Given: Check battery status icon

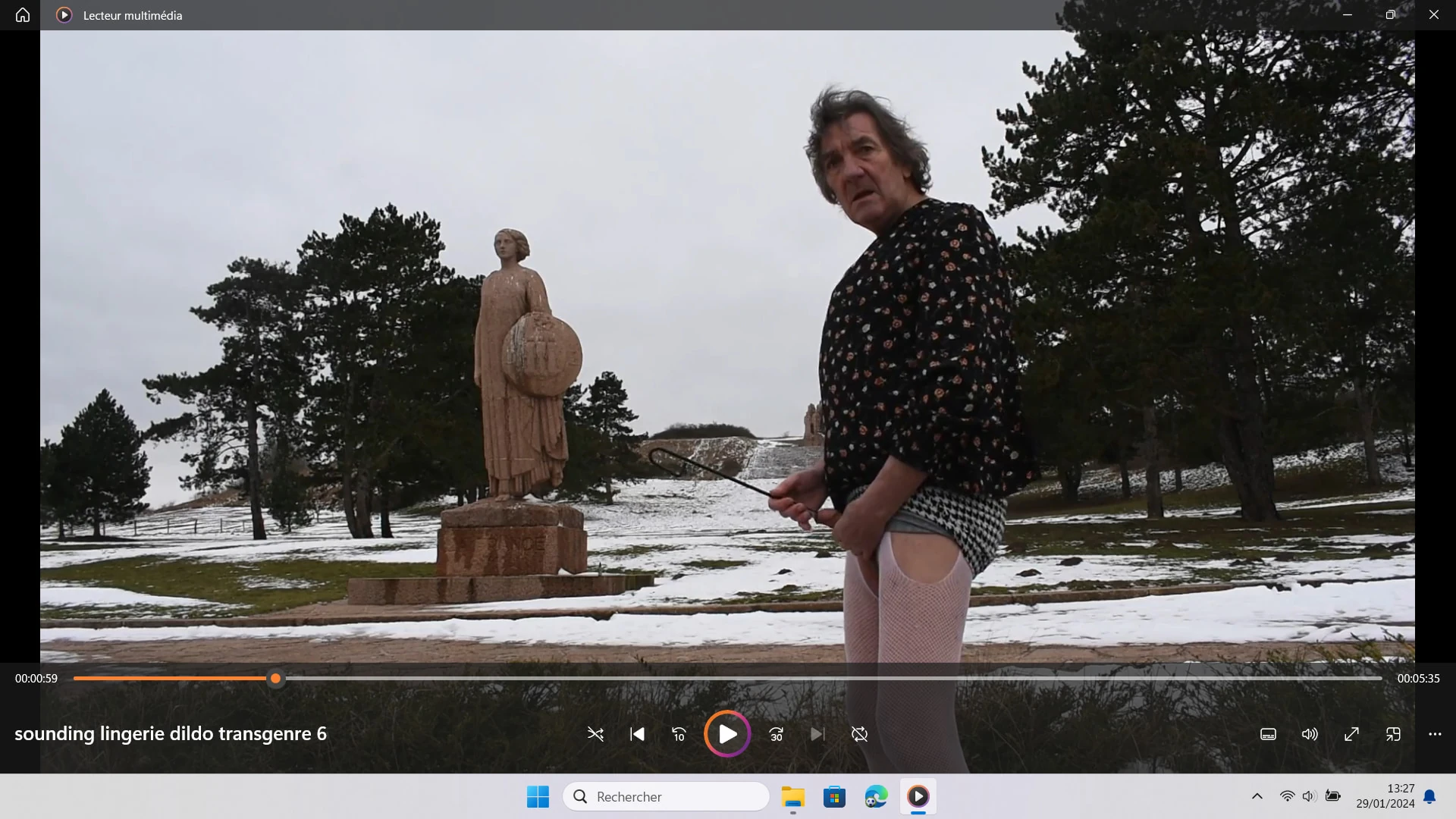Looking at the screenshot, I should pyautogui.click(x=1332, y=796).
